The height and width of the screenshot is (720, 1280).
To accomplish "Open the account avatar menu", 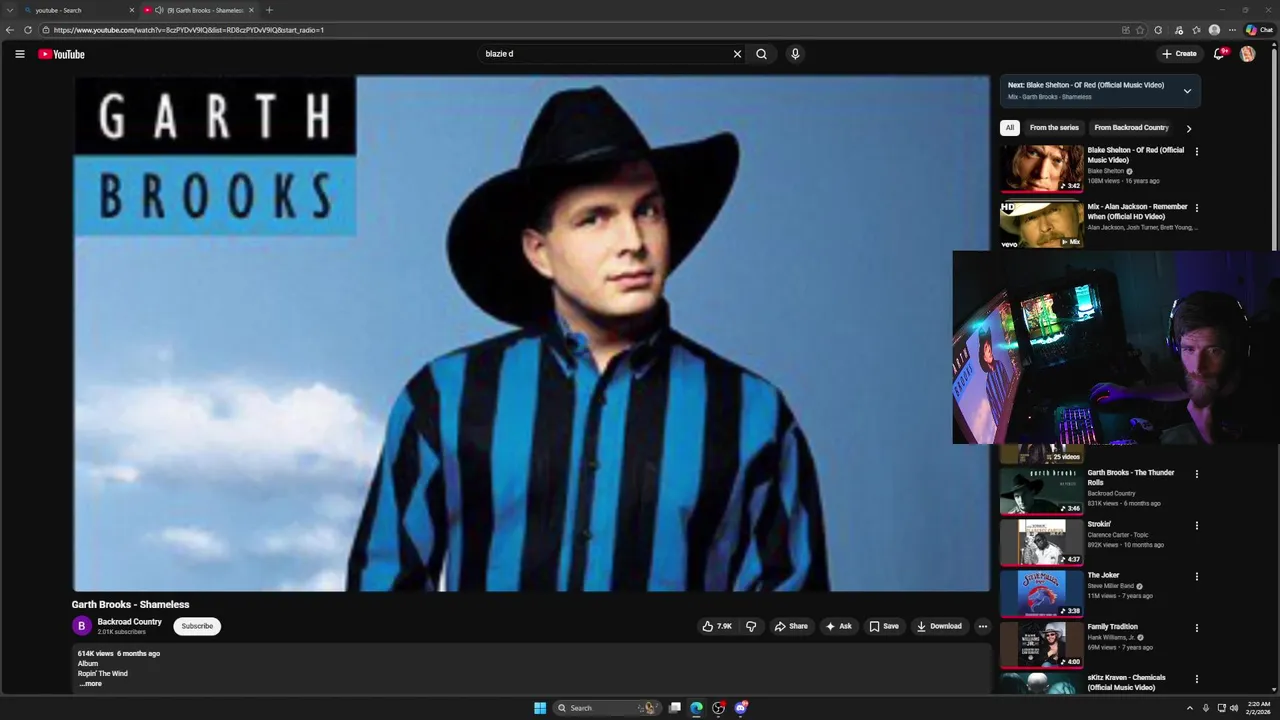I will [x=1247, y=54].
